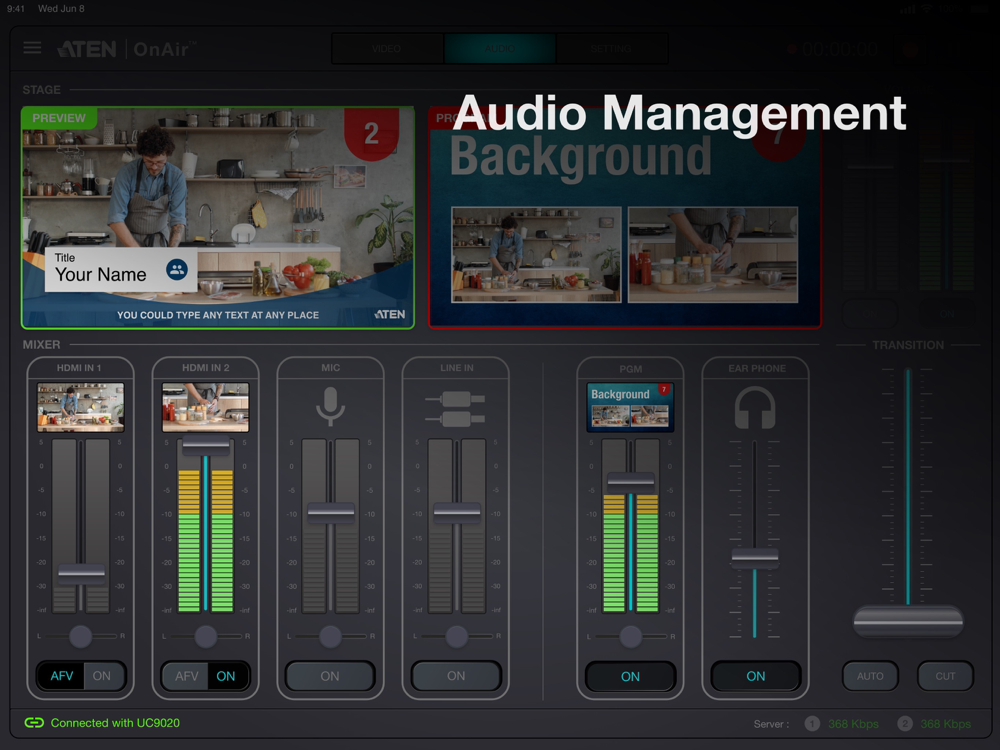Screen dimensions: 1000x750
Task: Click the red record indicator by timer
Action: pyautogui.click(x=791, y=48)
